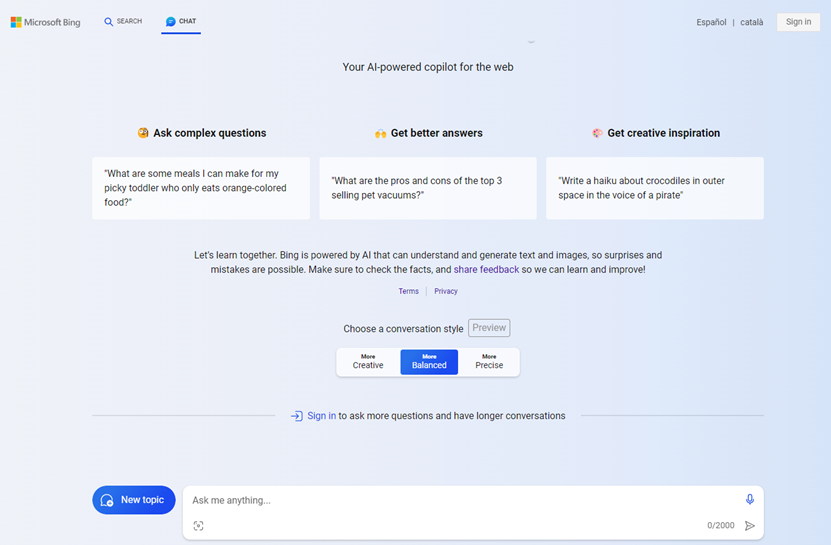Start a New topic

coord(134,500)
